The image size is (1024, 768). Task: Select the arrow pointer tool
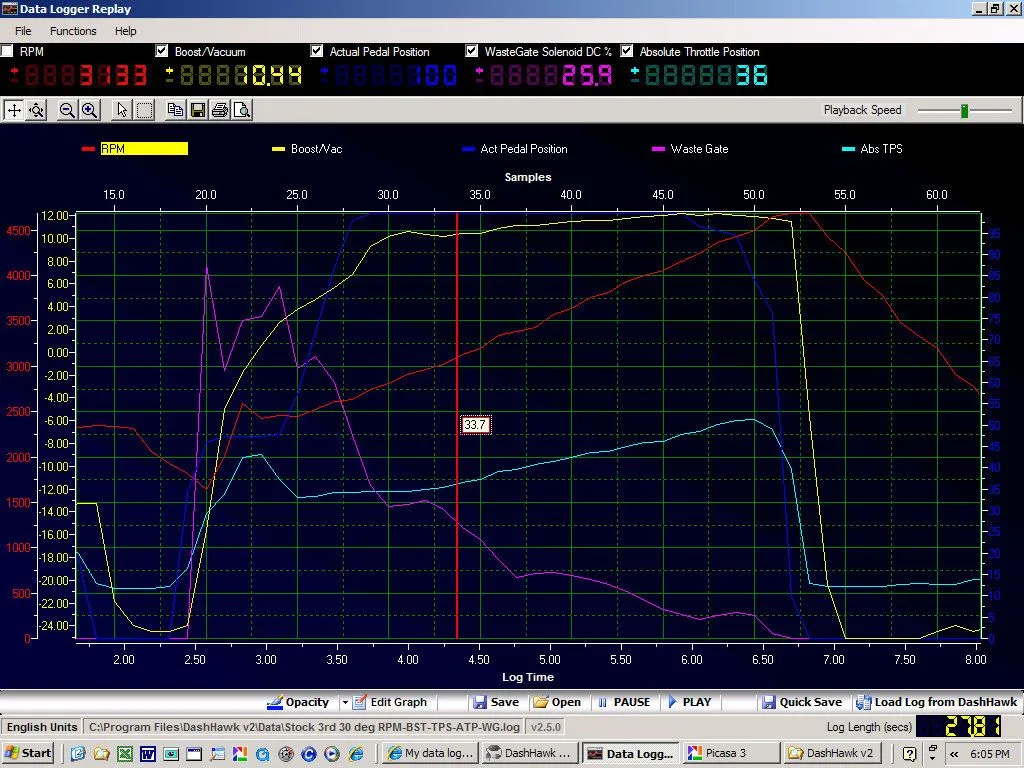(122, 110)
